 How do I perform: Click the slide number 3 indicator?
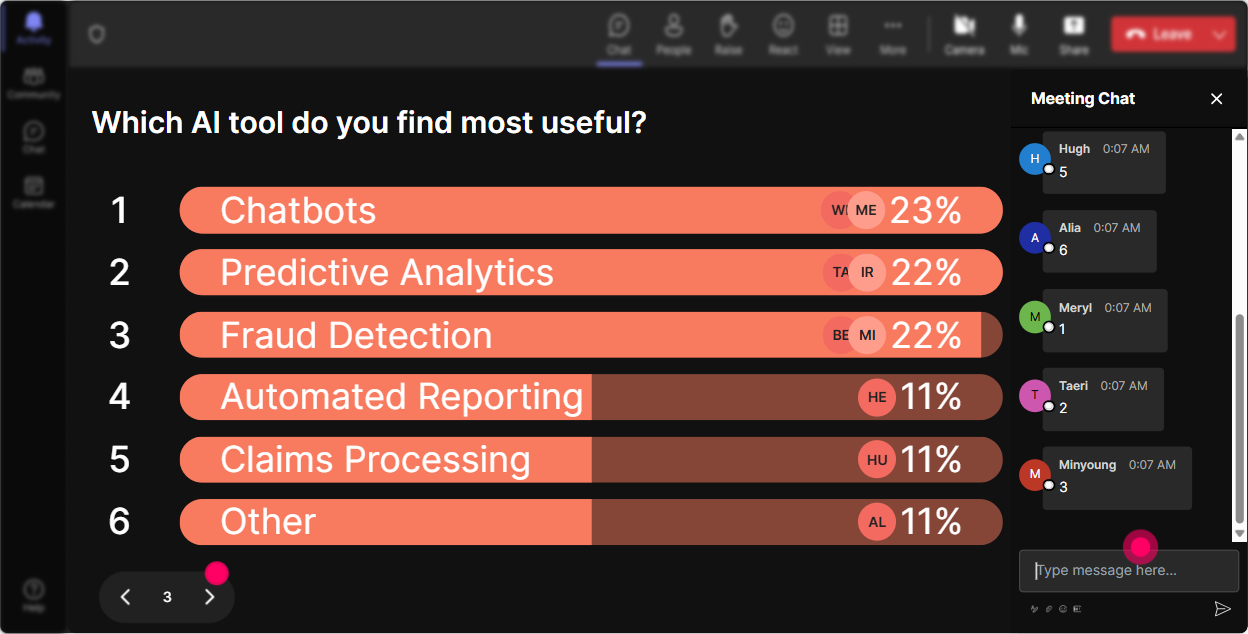click(x=167, y=597)
